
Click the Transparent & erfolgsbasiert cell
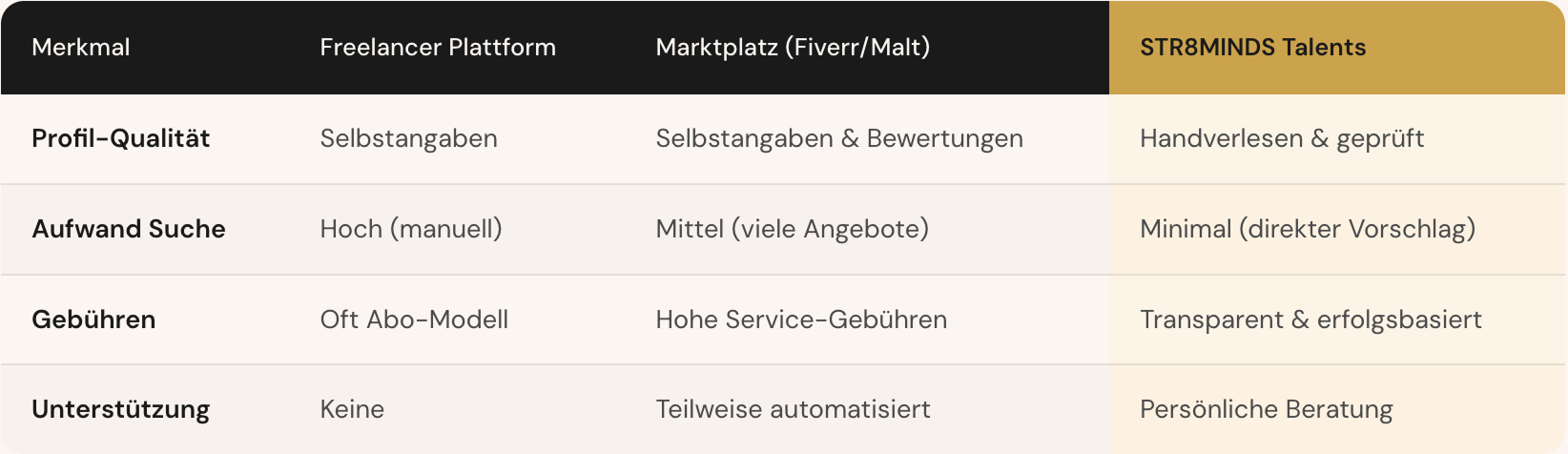click(1310, 320)
